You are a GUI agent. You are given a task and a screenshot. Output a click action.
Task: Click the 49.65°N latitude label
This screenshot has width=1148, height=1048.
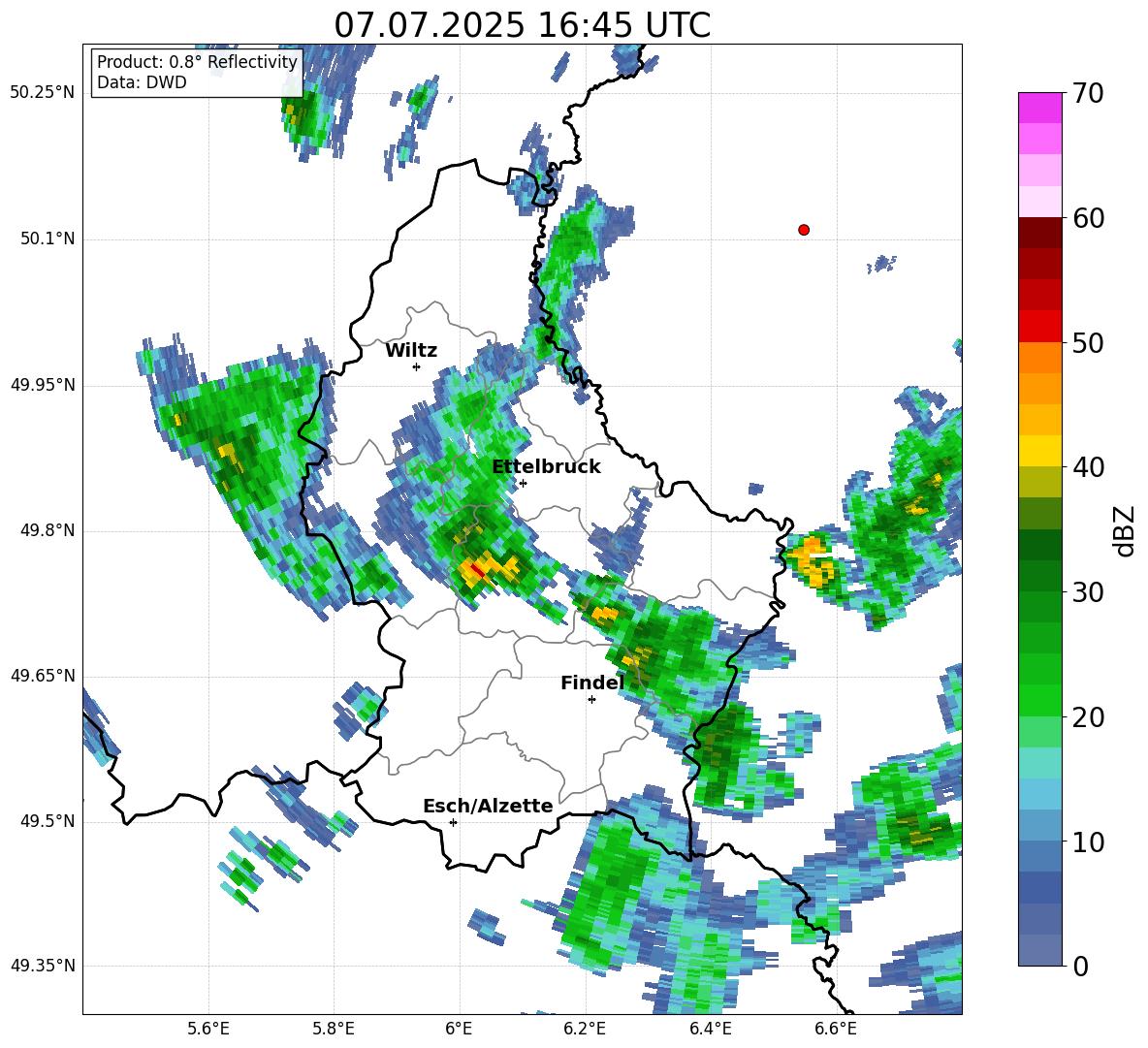[43, 676]
